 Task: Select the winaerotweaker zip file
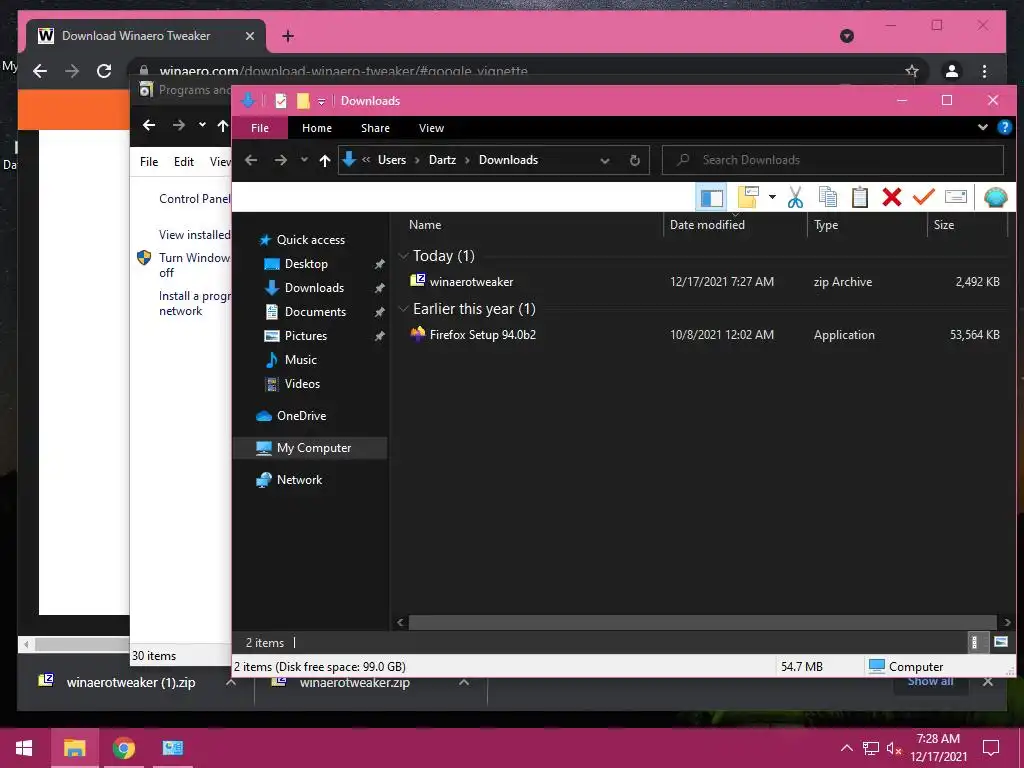[704, 281]
